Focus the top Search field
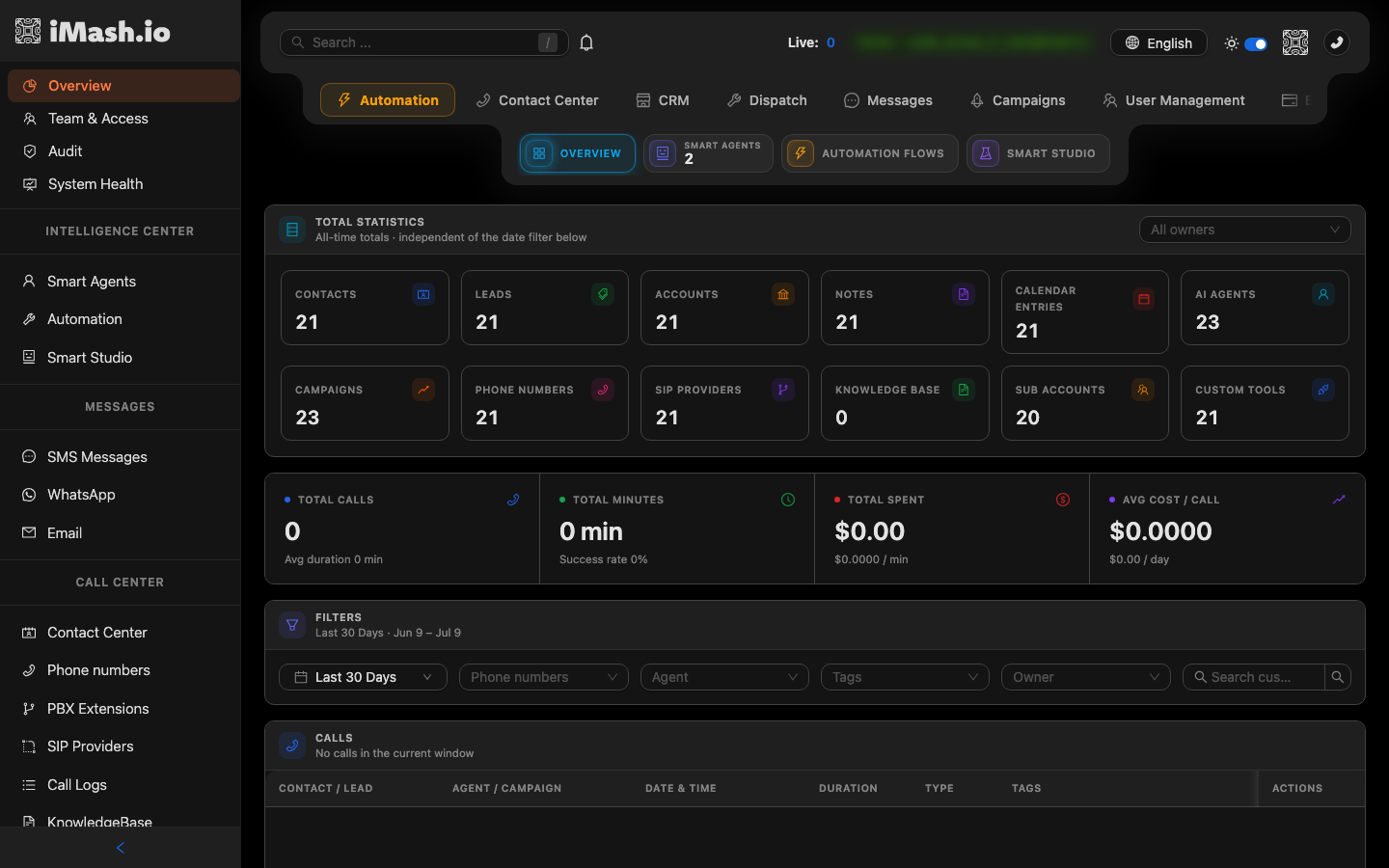Image resolution: width=1389 pixels, height=868 pixels. (x=423, y=42)
